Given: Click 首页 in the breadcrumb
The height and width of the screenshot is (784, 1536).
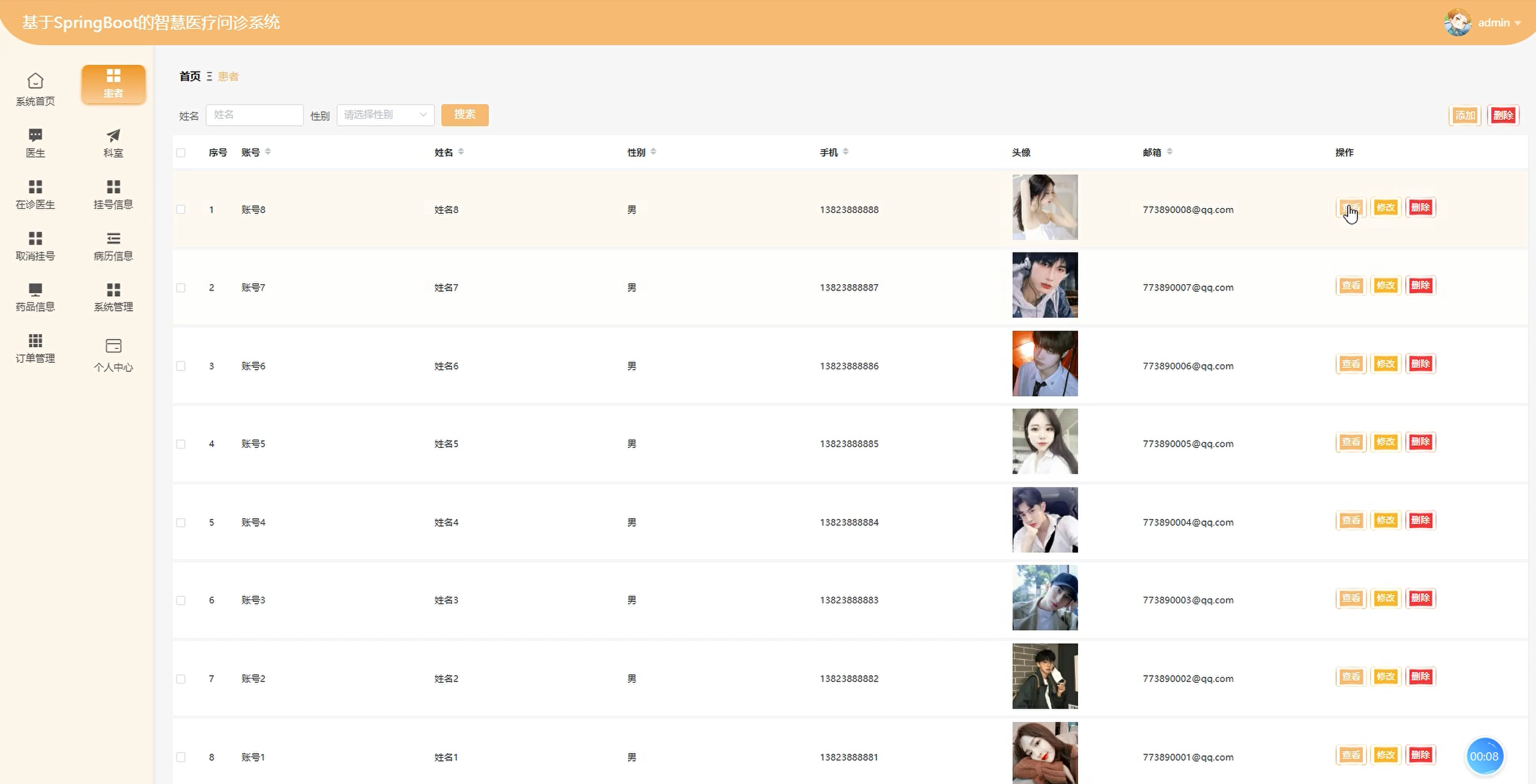Looking at the screenshot, I should [190, 76].
